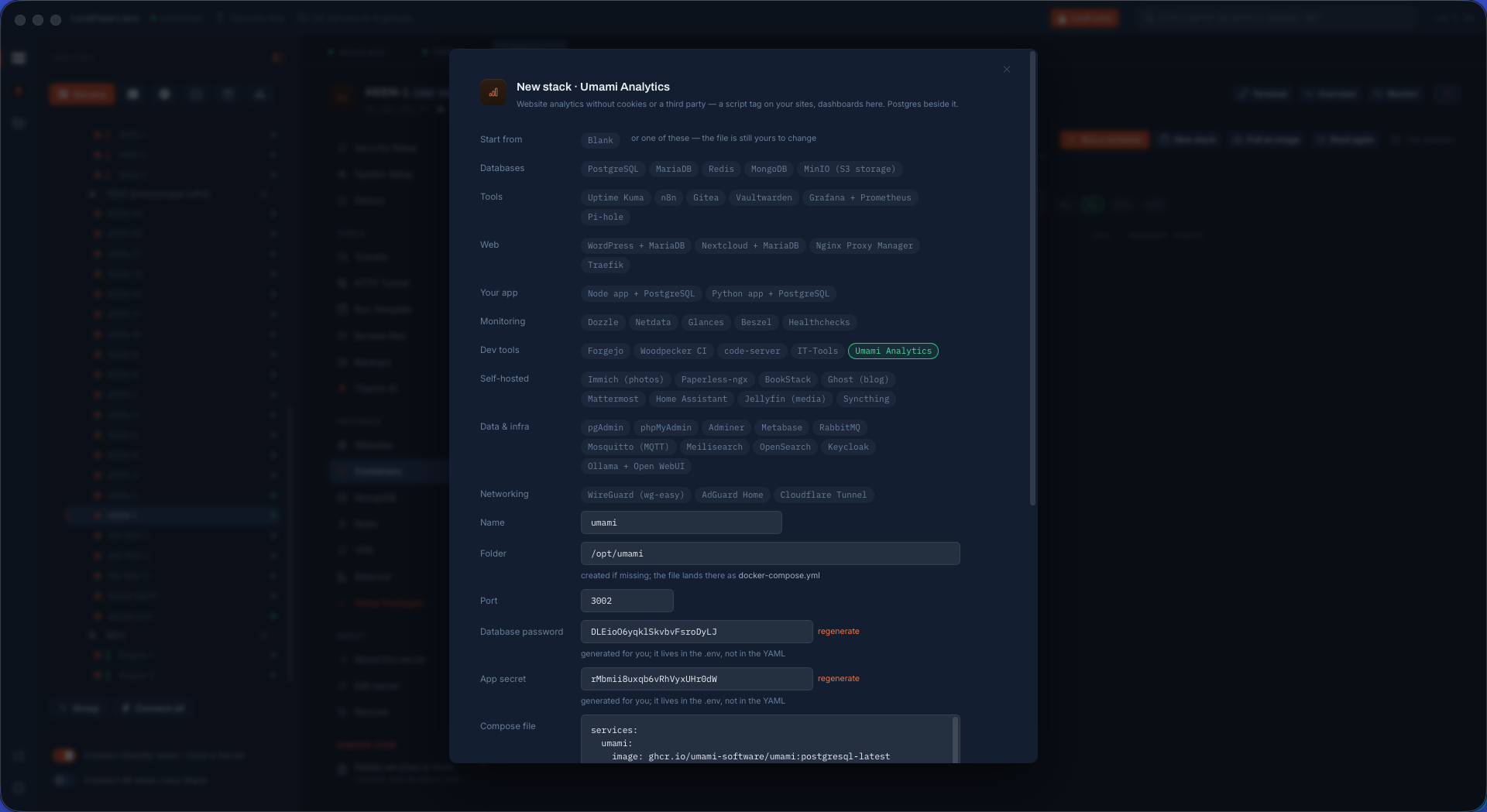
Task: Choose the Forgejo dev tool template
Action: 605,351
